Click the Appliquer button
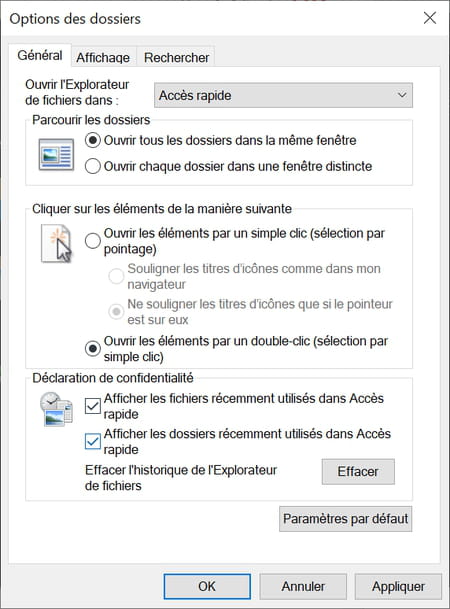 pyautogui.click(x=398, y=586)
